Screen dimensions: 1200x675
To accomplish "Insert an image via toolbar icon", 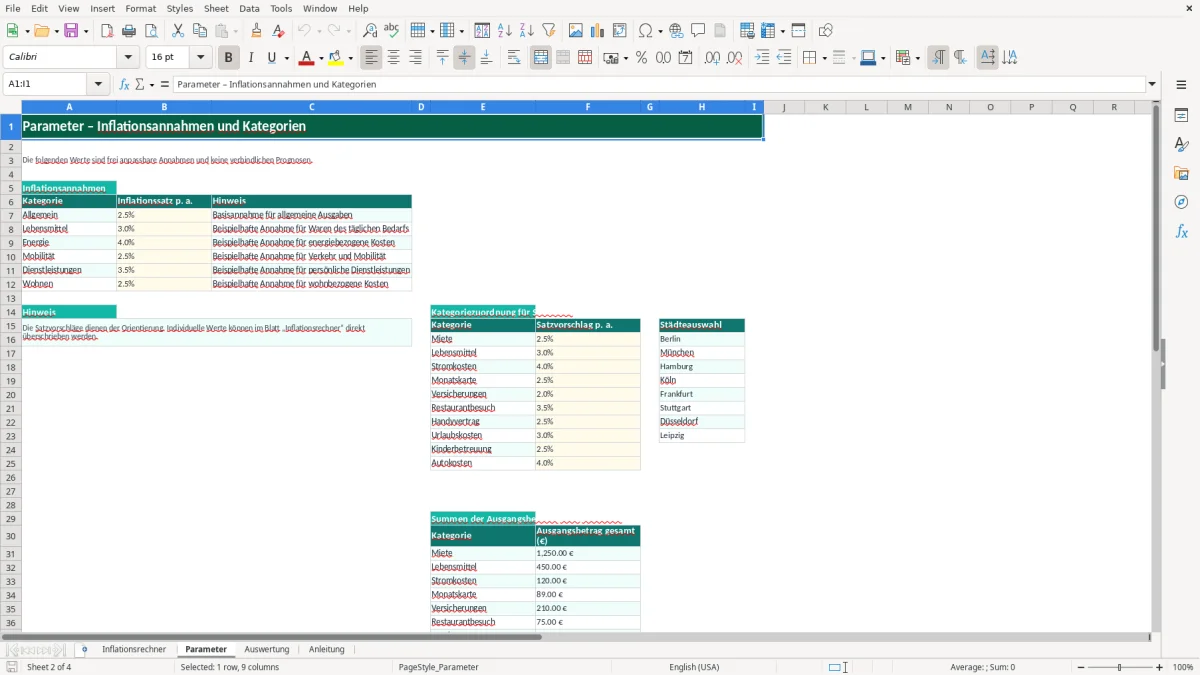I will (x=576, y=31).
